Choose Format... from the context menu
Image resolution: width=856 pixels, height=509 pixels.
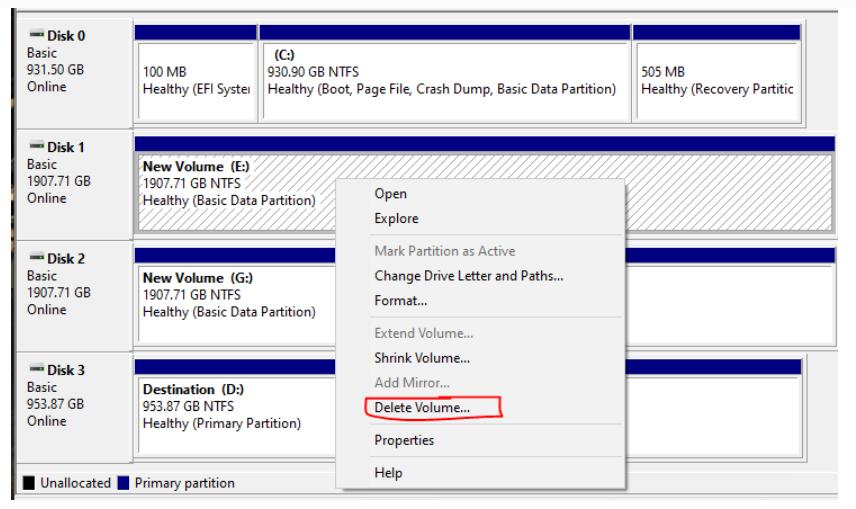point(400,300)
